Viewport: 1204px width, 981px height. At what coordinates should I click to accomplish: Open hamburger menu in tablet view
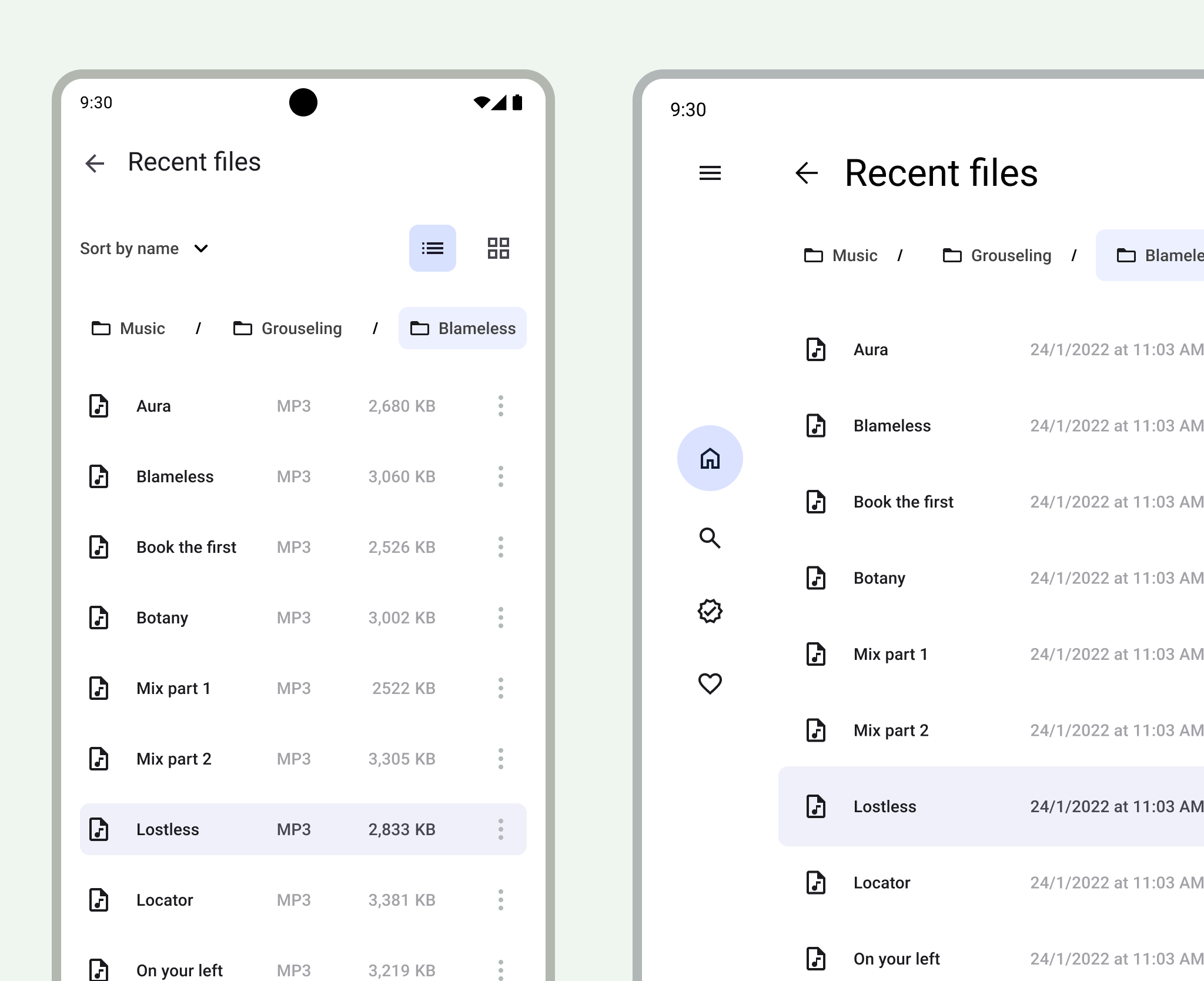coord(711,173)
